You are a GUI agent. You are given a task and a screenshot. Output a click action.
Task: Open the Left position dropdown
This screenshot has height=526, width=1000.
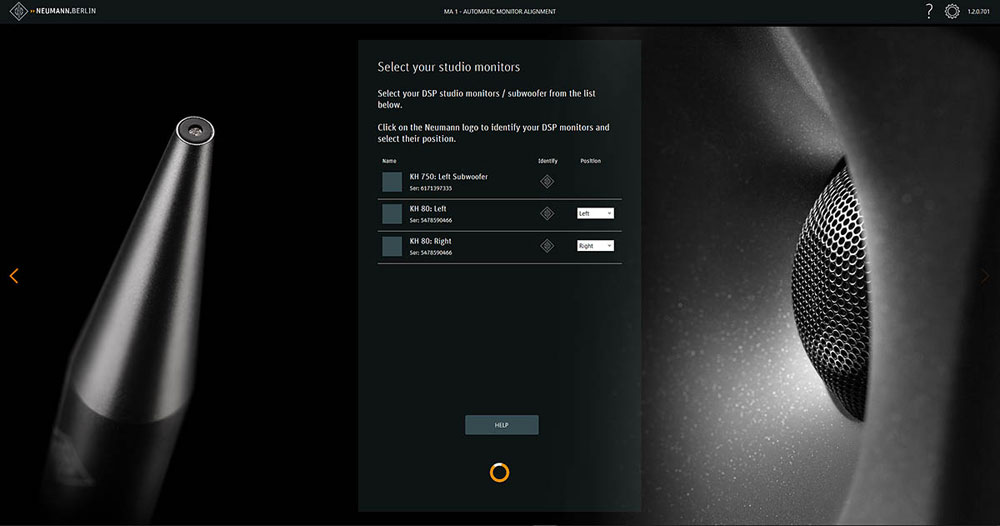tap(595, 214)
